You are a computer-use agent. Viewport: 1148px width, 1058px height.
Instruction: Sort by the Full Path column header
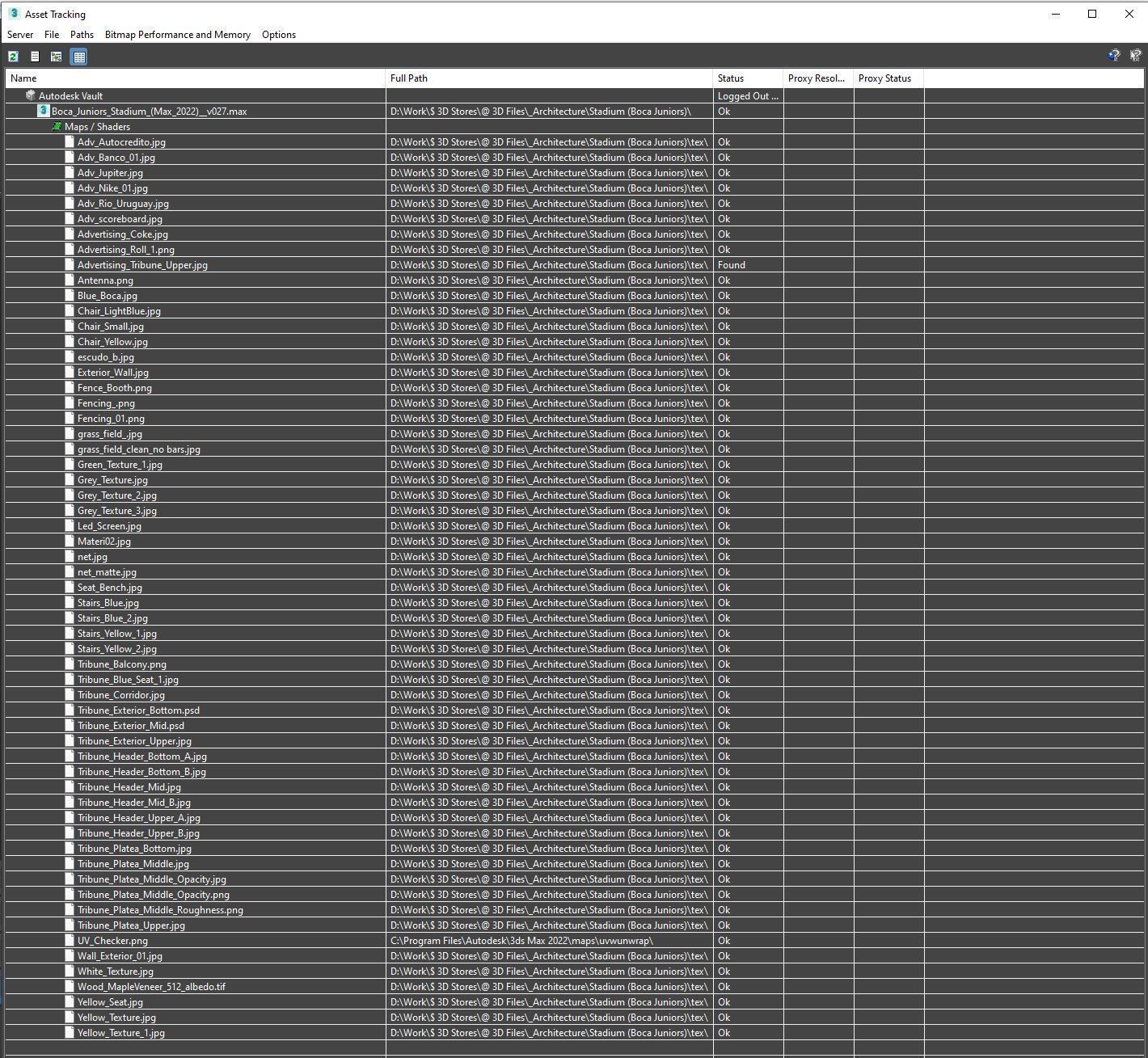pos(550,78)
